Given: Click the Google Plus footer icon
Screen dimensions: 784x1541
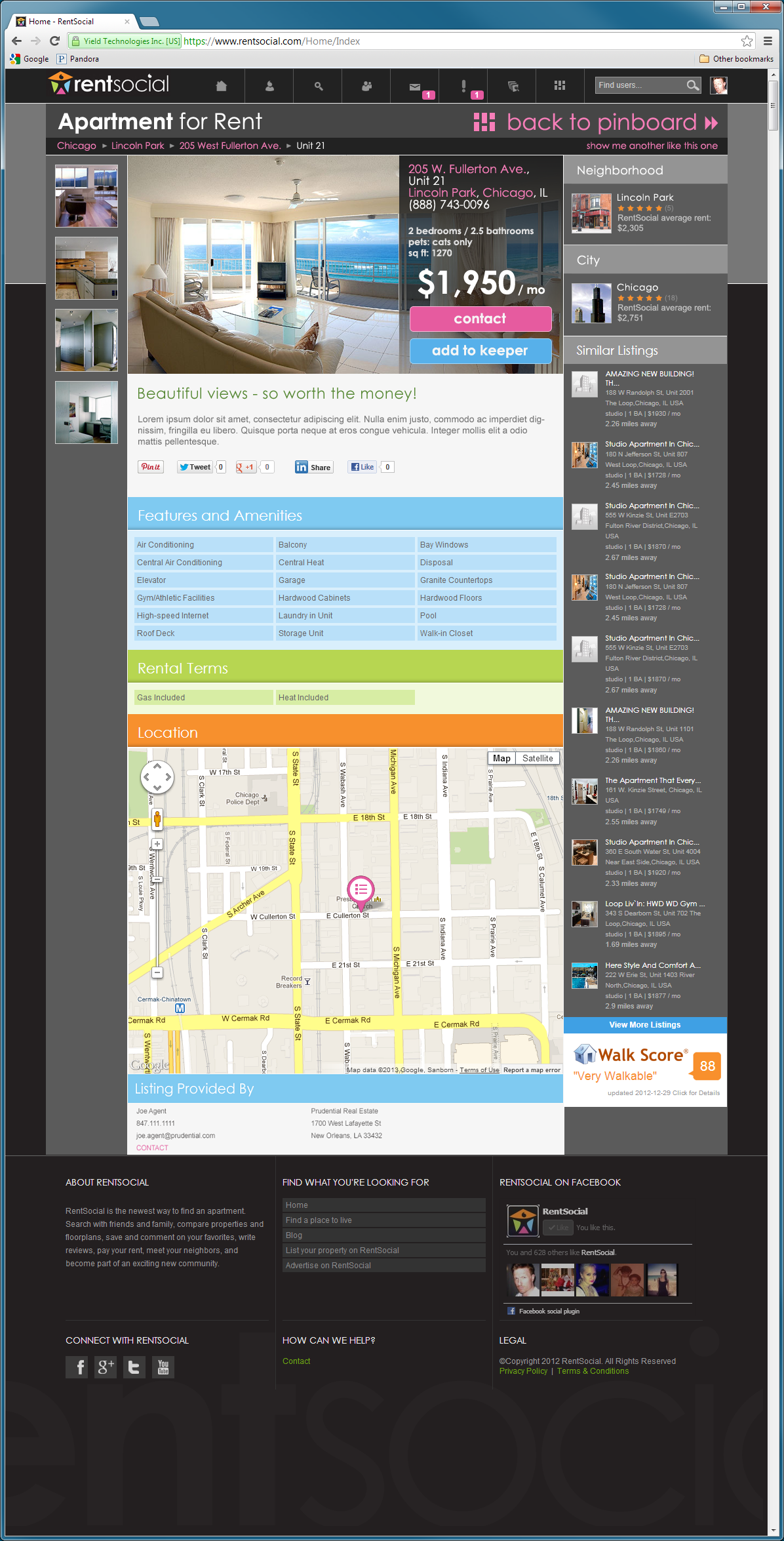Looking at the screenshot, I should 106,1367.
